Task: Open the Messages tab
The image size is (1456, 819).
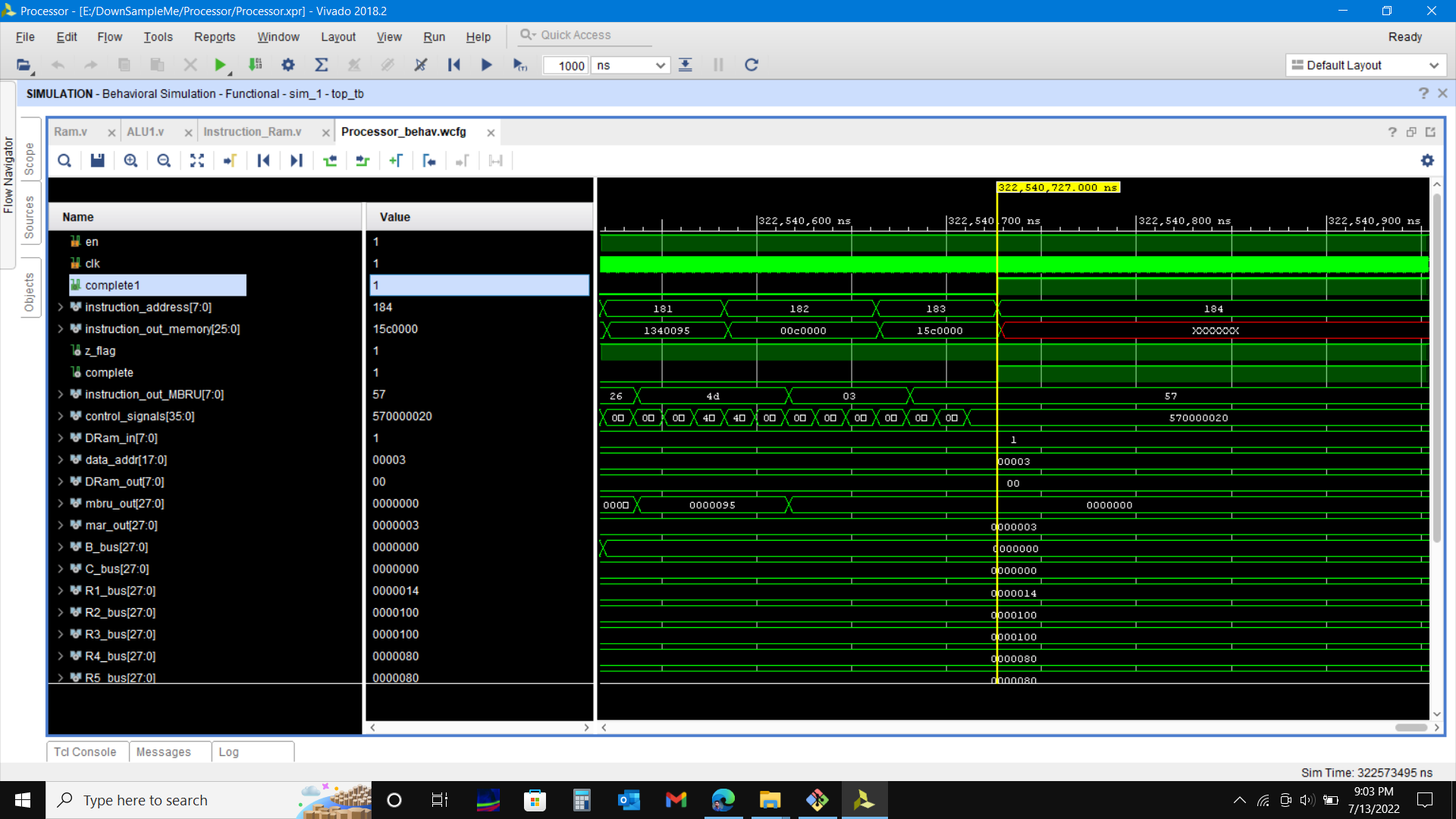Action: (164, 752)
